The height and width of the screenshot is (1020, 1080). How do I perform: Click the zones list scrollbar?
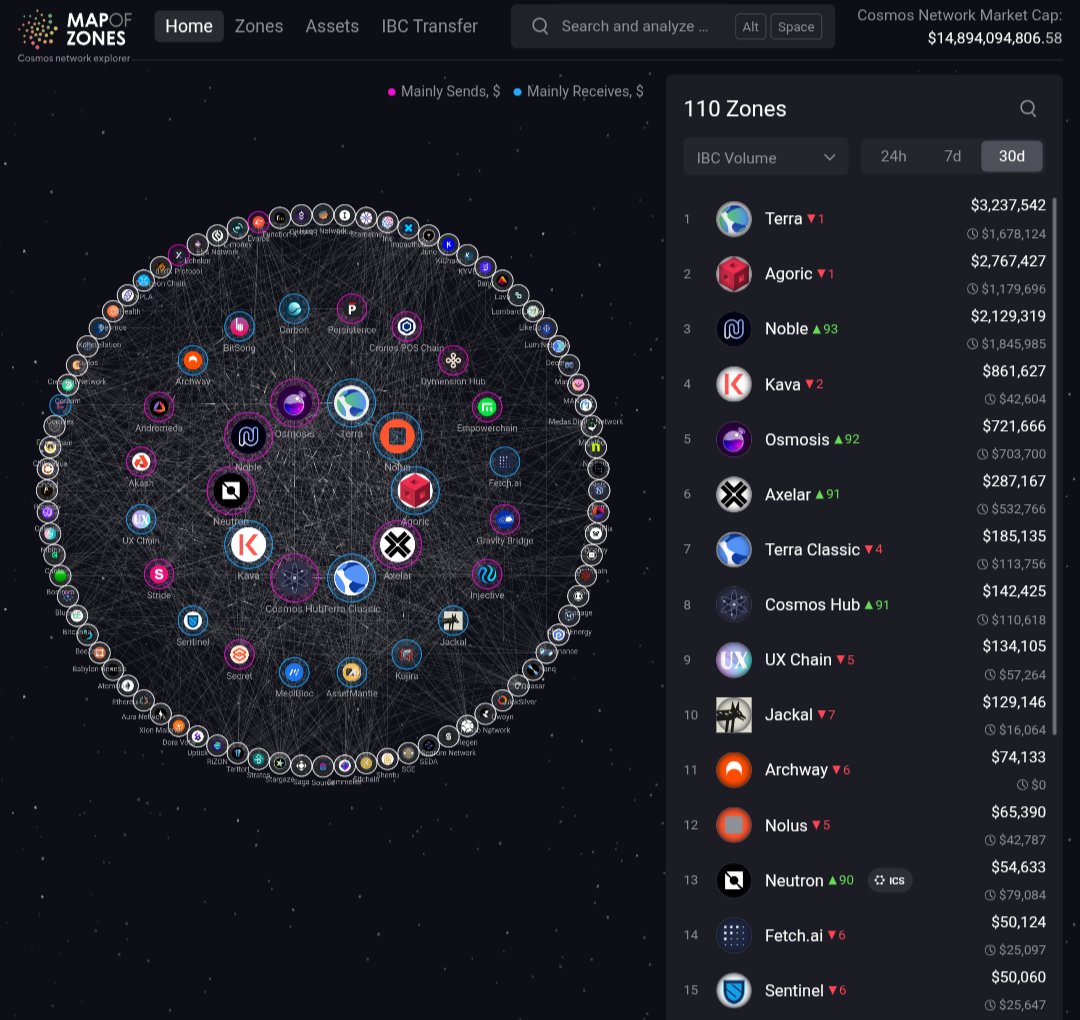click(1054, 466)
